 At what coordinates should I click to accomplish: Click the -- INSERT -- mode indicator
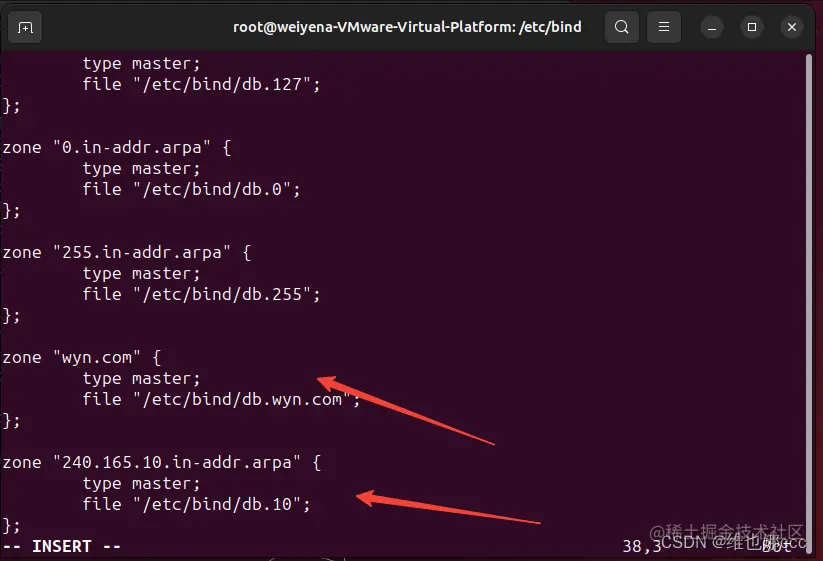pos(61,546)
